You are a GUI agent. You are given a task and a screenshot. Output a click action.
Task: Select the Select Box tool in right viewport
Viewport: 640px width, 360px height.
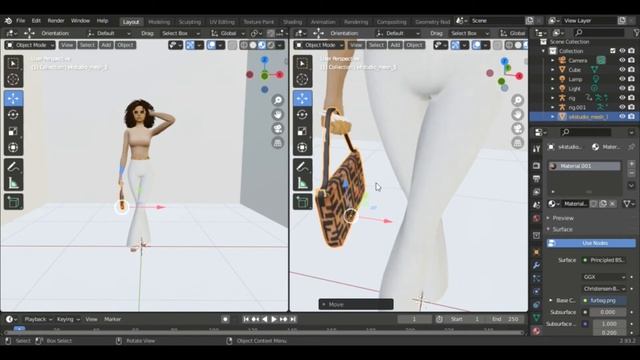coord(302,63)
